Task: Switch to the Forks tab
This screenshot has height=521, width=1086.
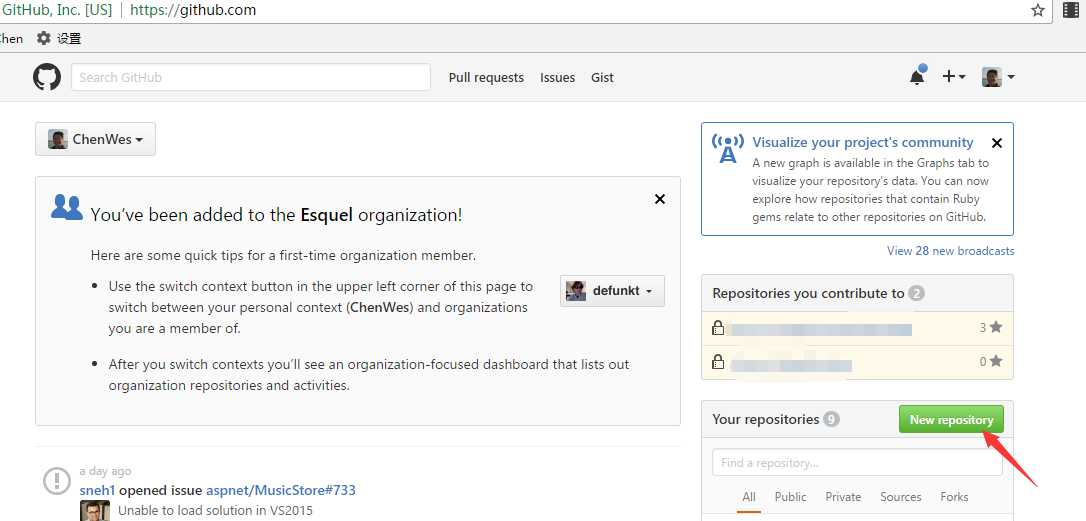Action: point(954,497)
